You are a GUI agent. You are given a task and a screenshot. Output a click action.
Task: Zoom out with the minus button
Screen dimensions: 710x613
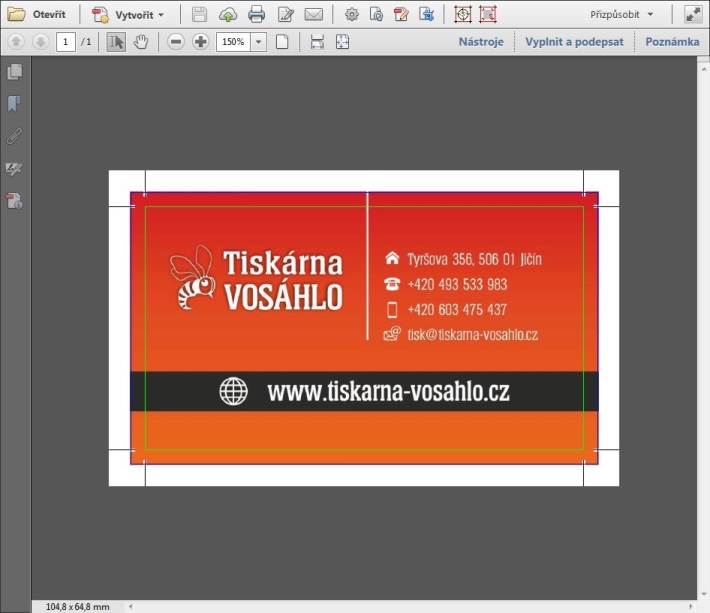(x=176, y=42)
